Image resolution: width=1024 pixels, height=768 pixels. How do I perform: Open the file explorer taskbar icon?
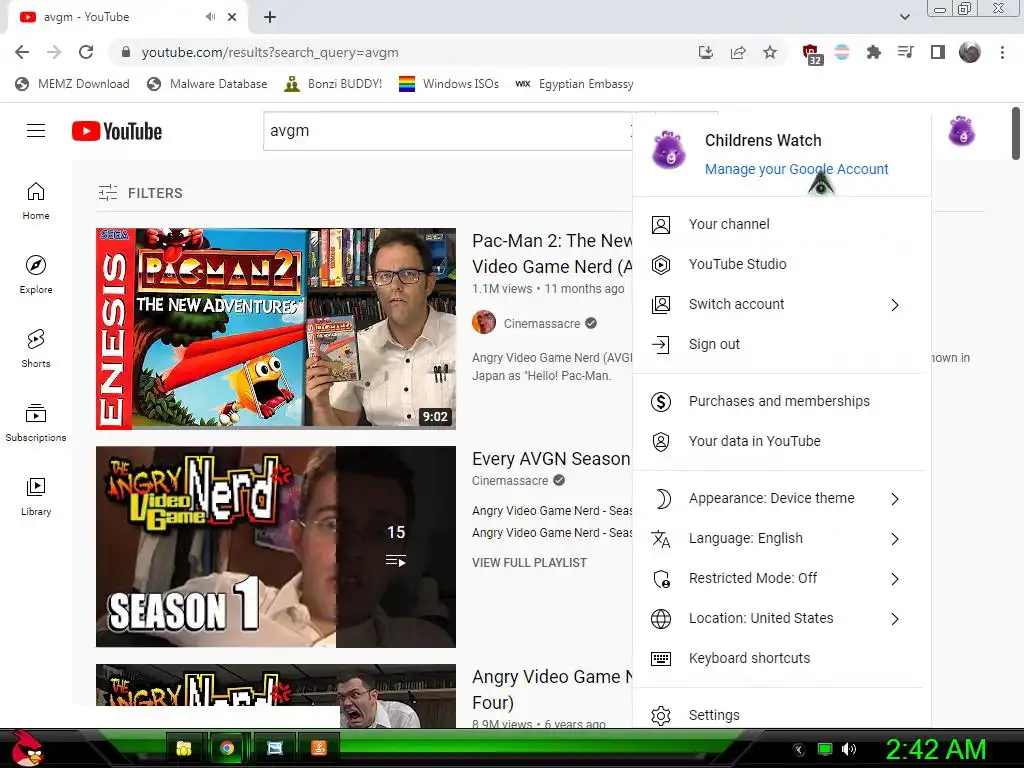184,748
